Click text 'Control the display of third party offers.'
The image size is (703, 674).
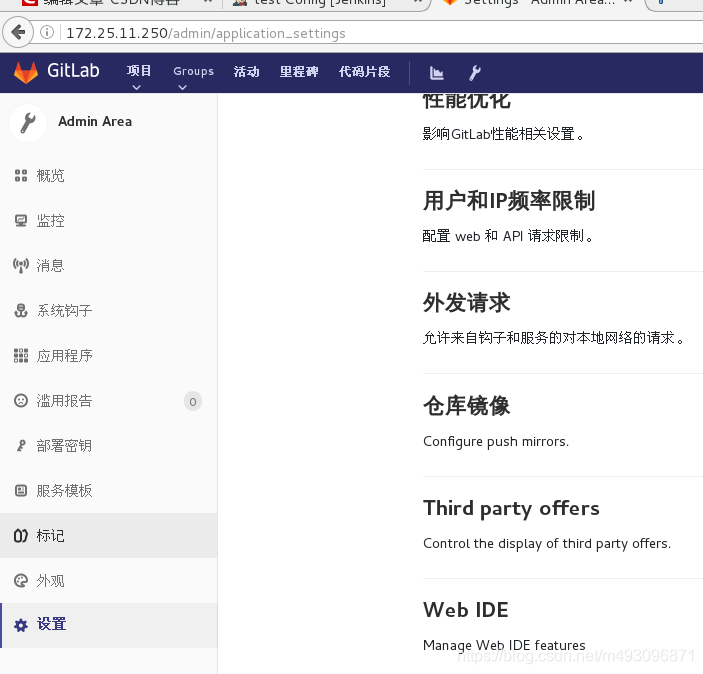click(547, 544)
